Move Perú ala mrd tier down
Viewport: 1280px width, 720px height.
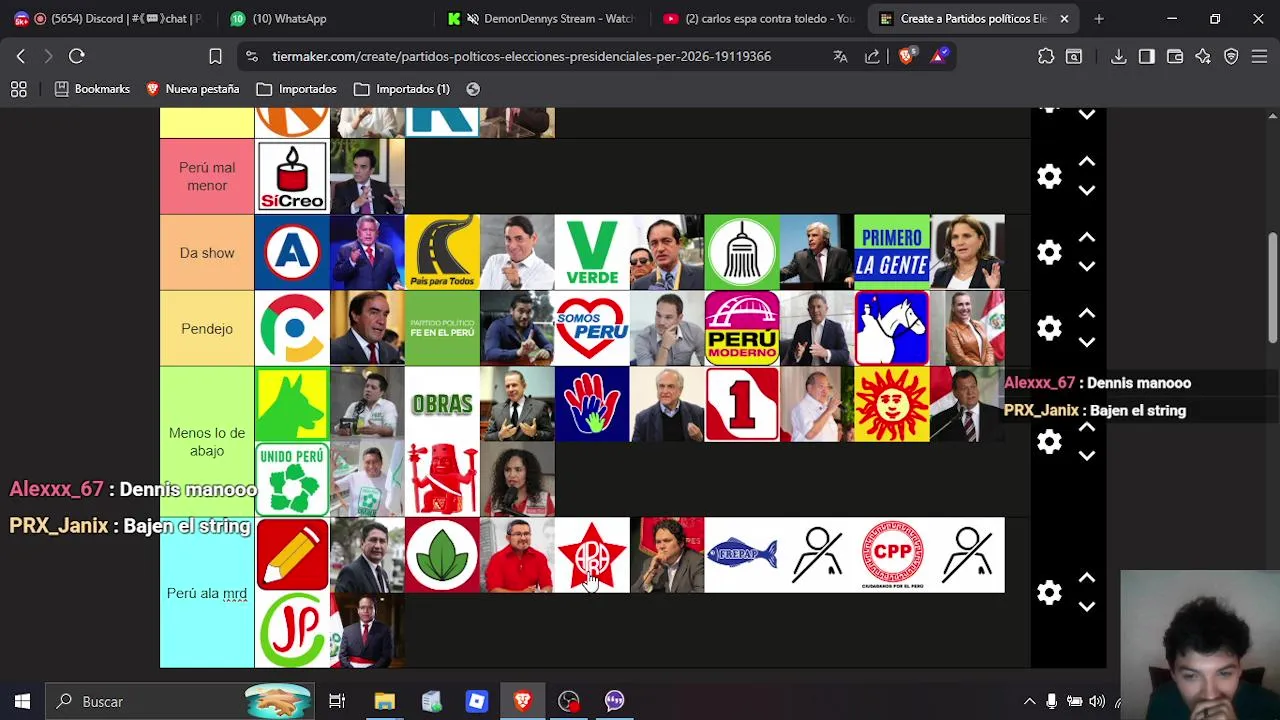(1087, 607)
